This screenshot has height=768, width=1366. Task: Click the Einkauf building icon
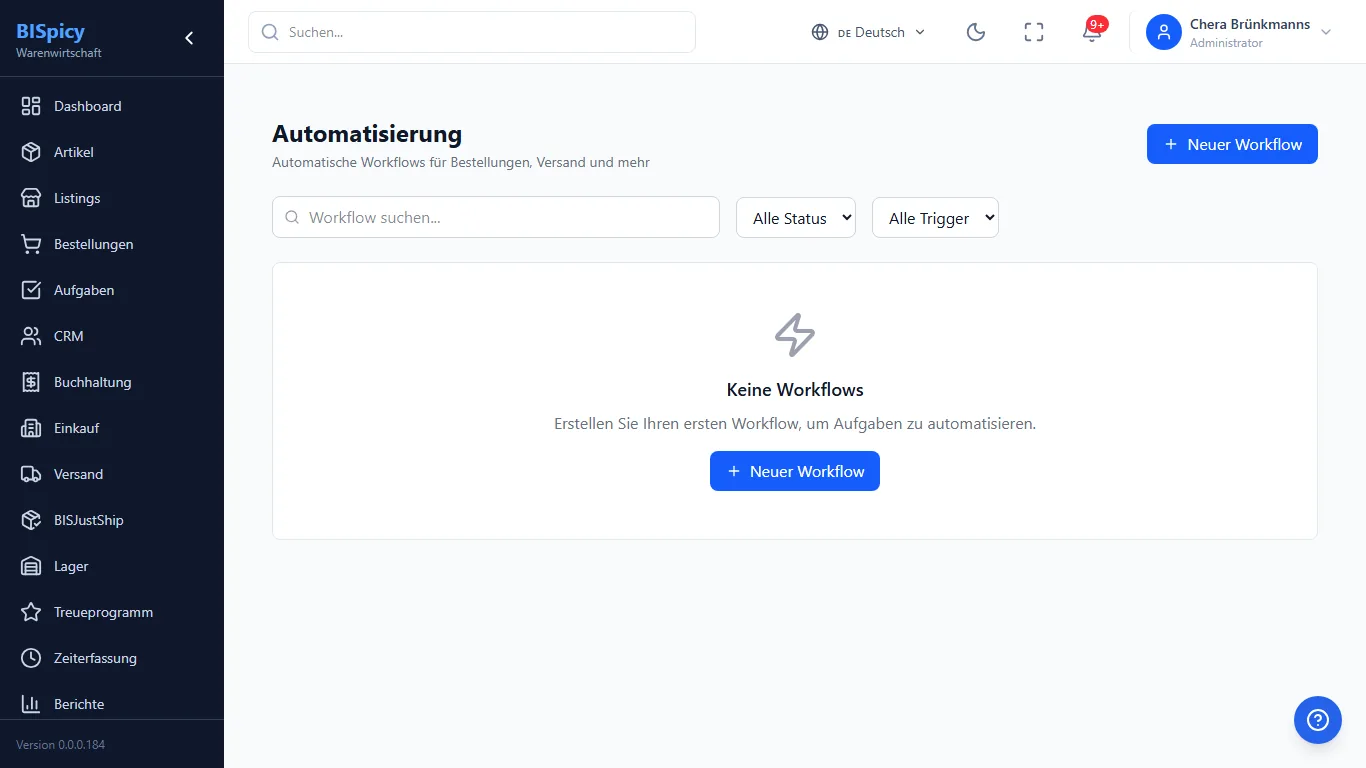[31, 428]
